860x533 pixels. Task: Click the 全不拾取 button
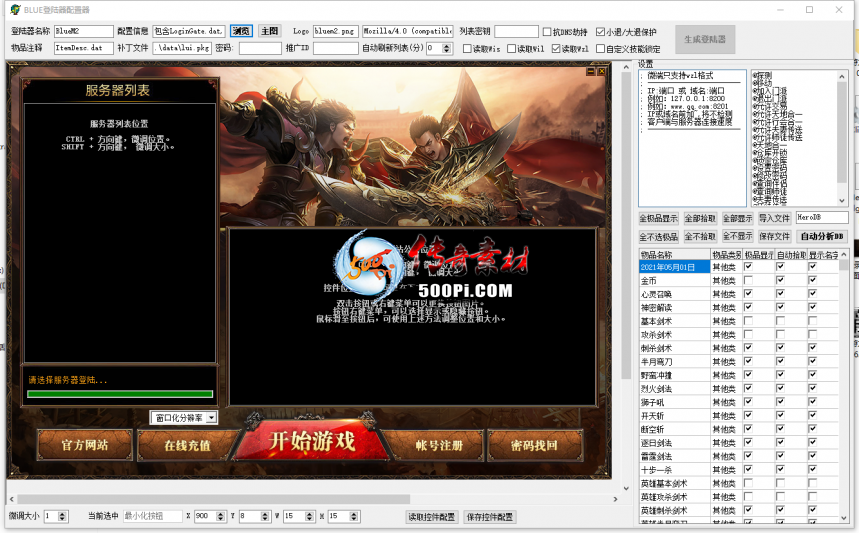click(x=700, y=236)
